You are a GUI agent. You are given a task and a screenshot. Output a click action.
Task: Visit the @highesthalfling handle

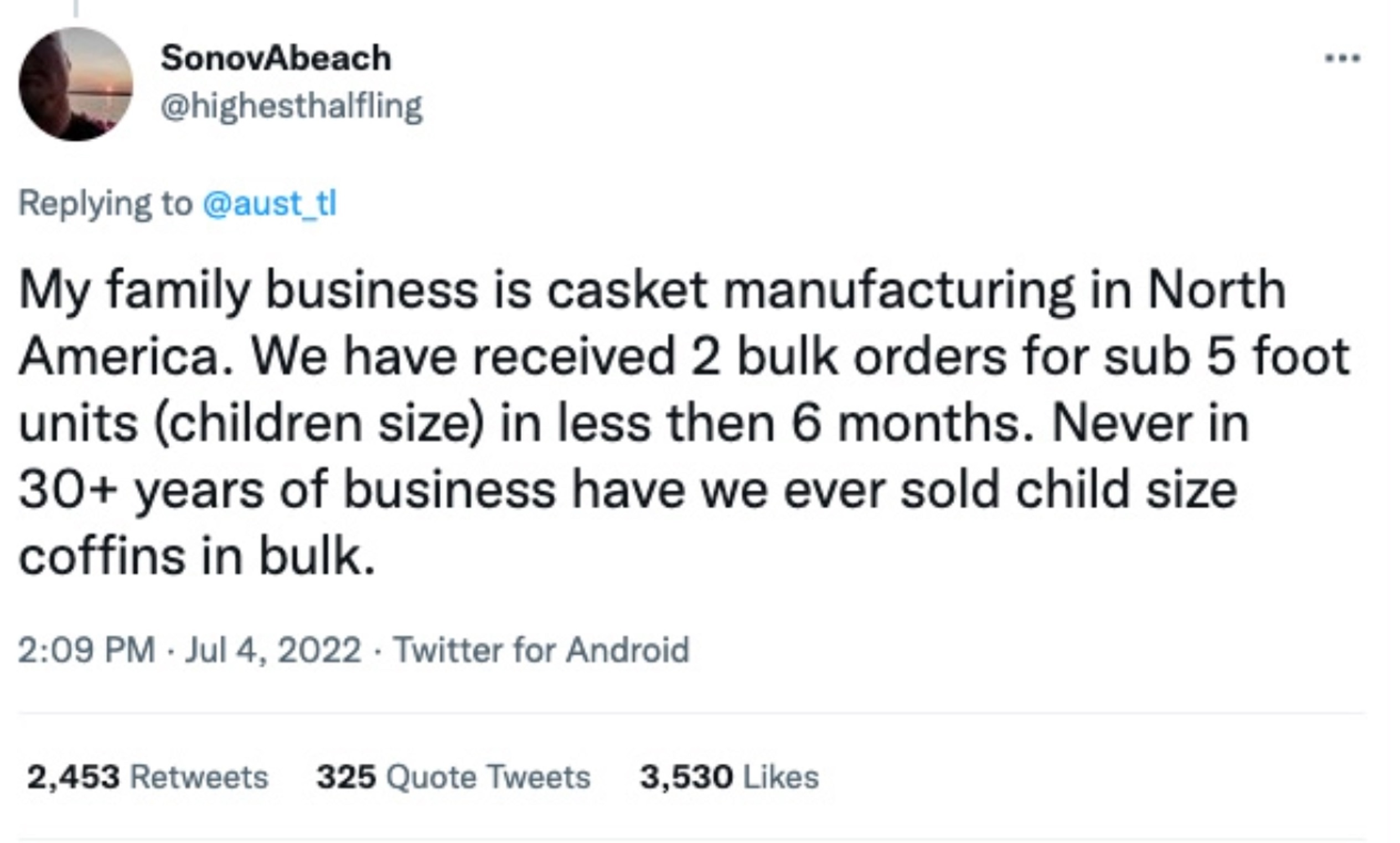pos(291,107)
